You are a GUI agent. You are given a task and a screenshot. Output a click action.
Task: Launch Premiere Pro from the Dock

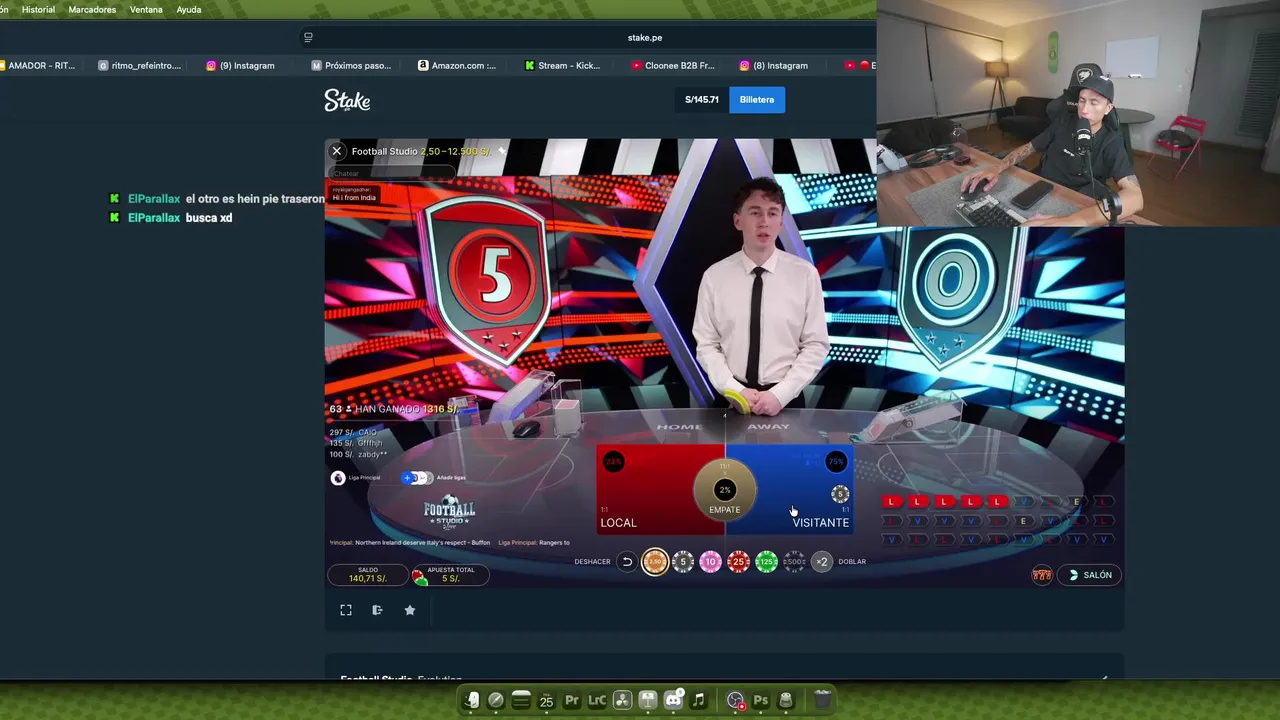click(x=572, y=700)
